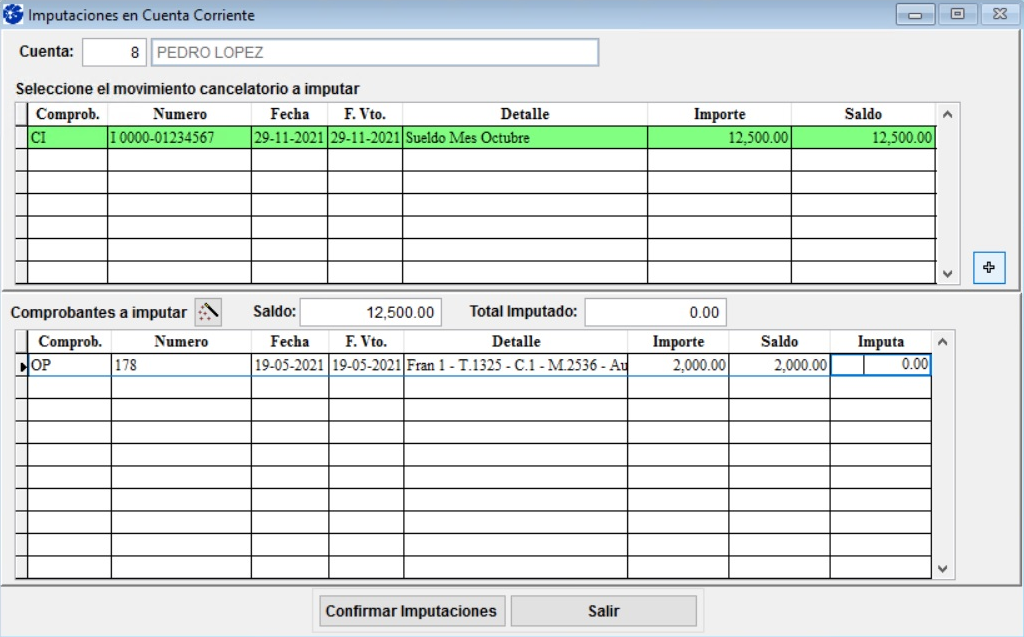This screenshot has width=1024, height=637.
Task: Click upper grid Fecha cell 29-11-2021
Action: [289, 138]
